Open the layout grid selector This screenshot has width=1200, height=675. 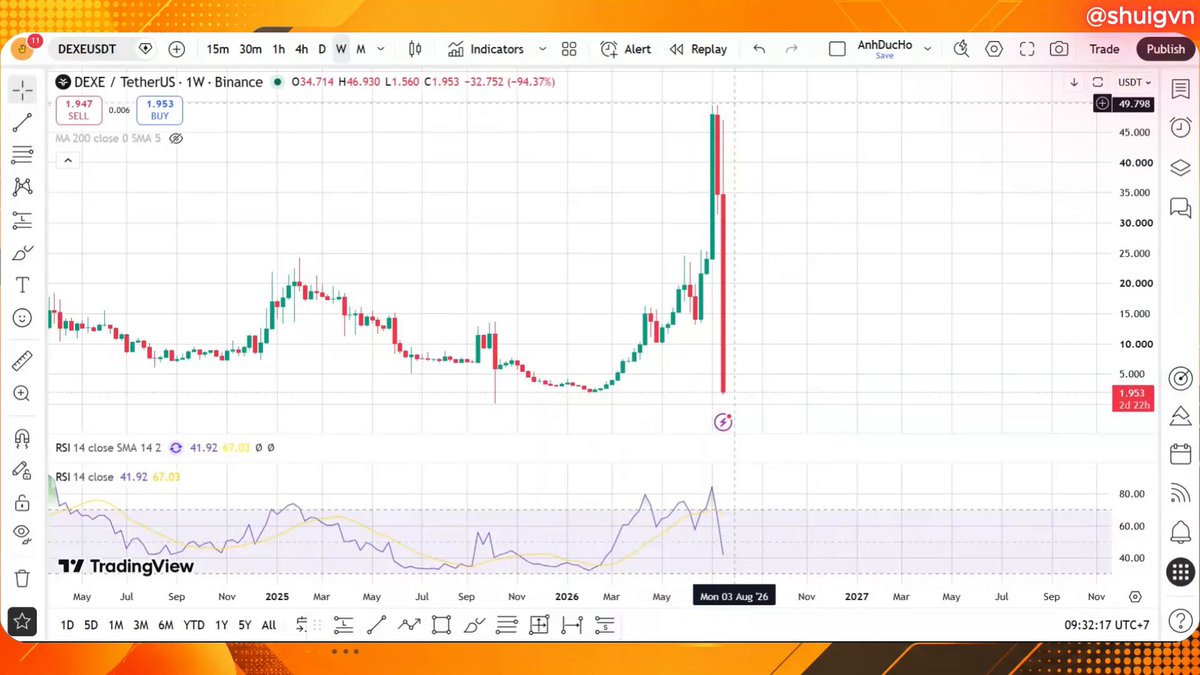tap(569, 49)
